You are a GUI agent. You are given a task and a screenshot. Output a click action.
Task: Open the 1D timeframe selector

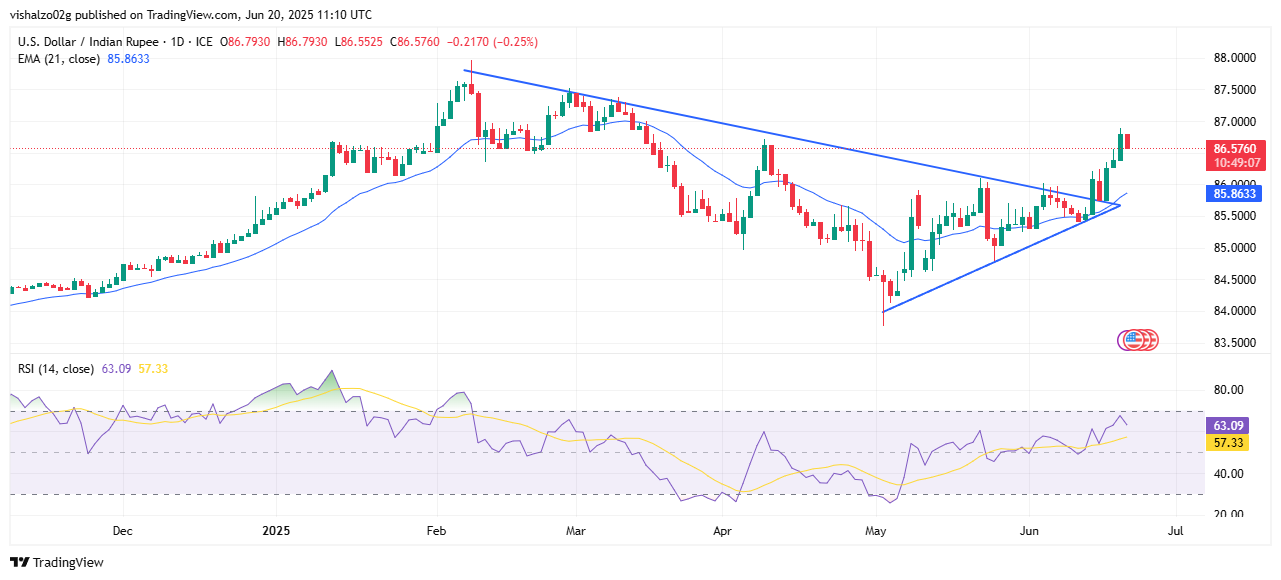point(178,42)
